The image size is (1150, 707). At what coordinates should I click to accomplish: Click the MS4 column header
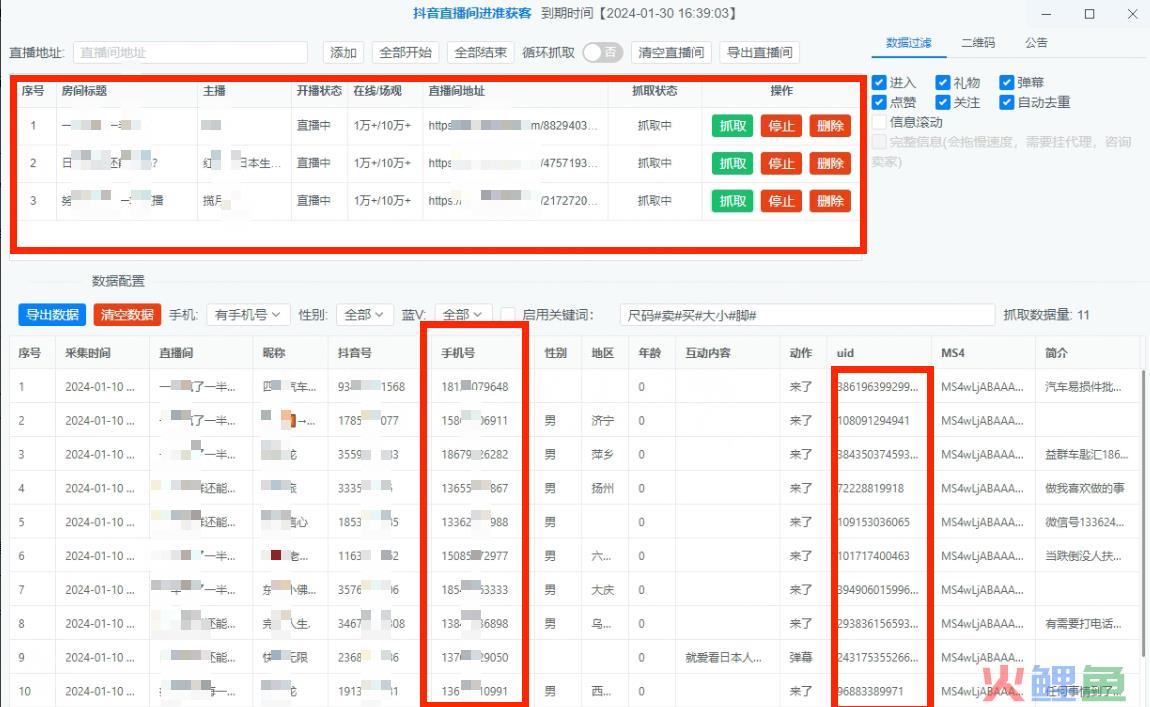click(x=953, y=353)
